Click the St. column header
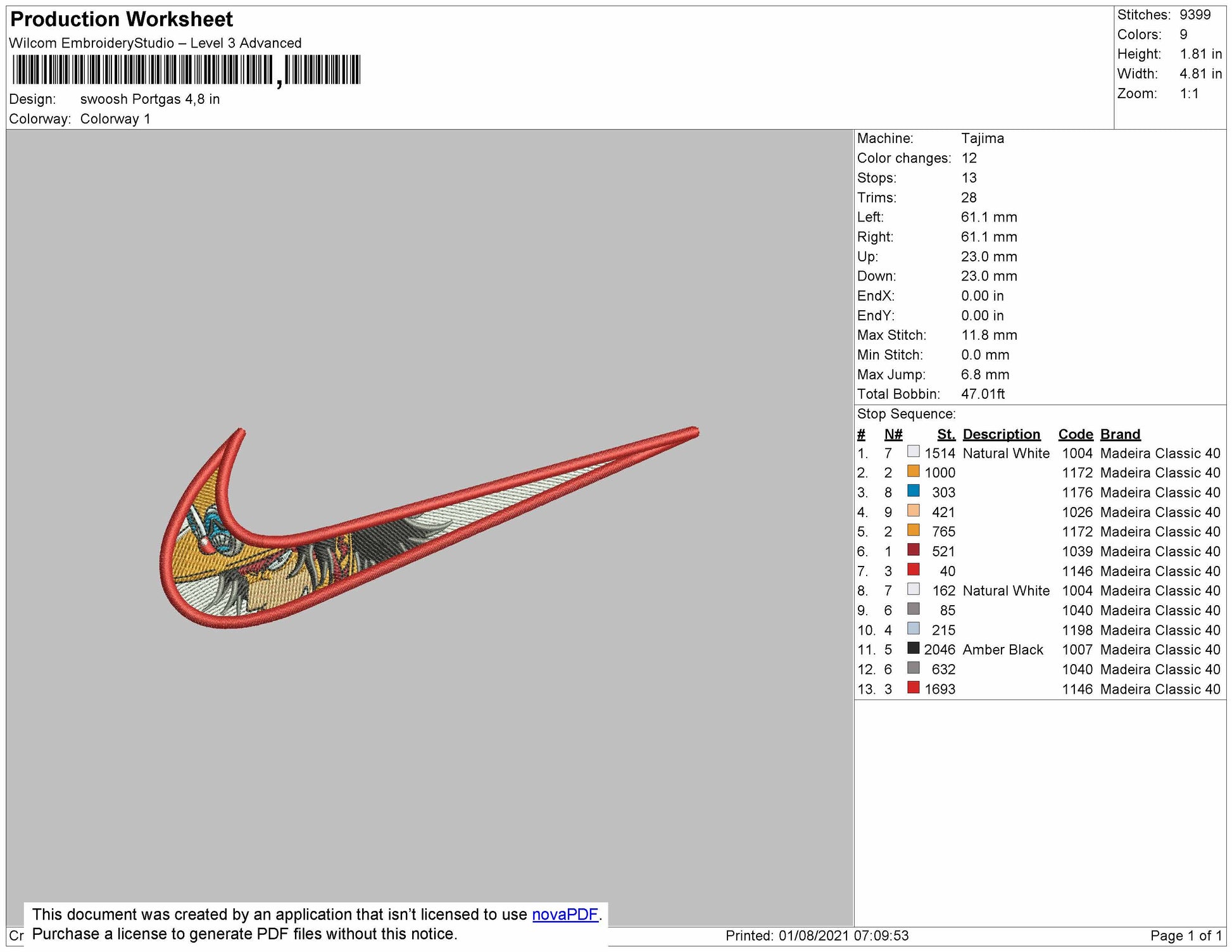This screenshot has height=952, width=1232. click(946, 434)
